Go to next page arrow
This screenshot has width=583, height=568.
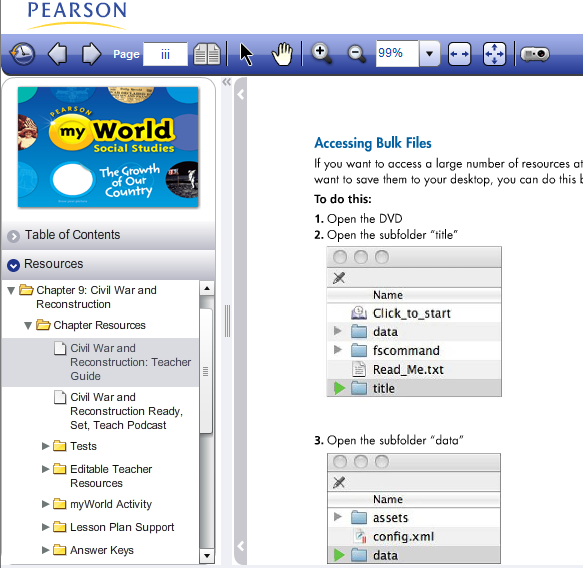point(91,54)
